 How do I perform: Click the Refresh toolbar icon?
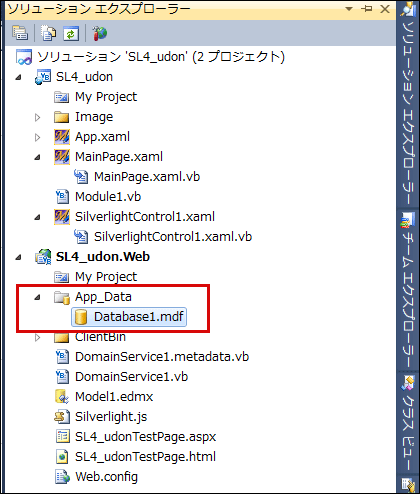[71, 33]
